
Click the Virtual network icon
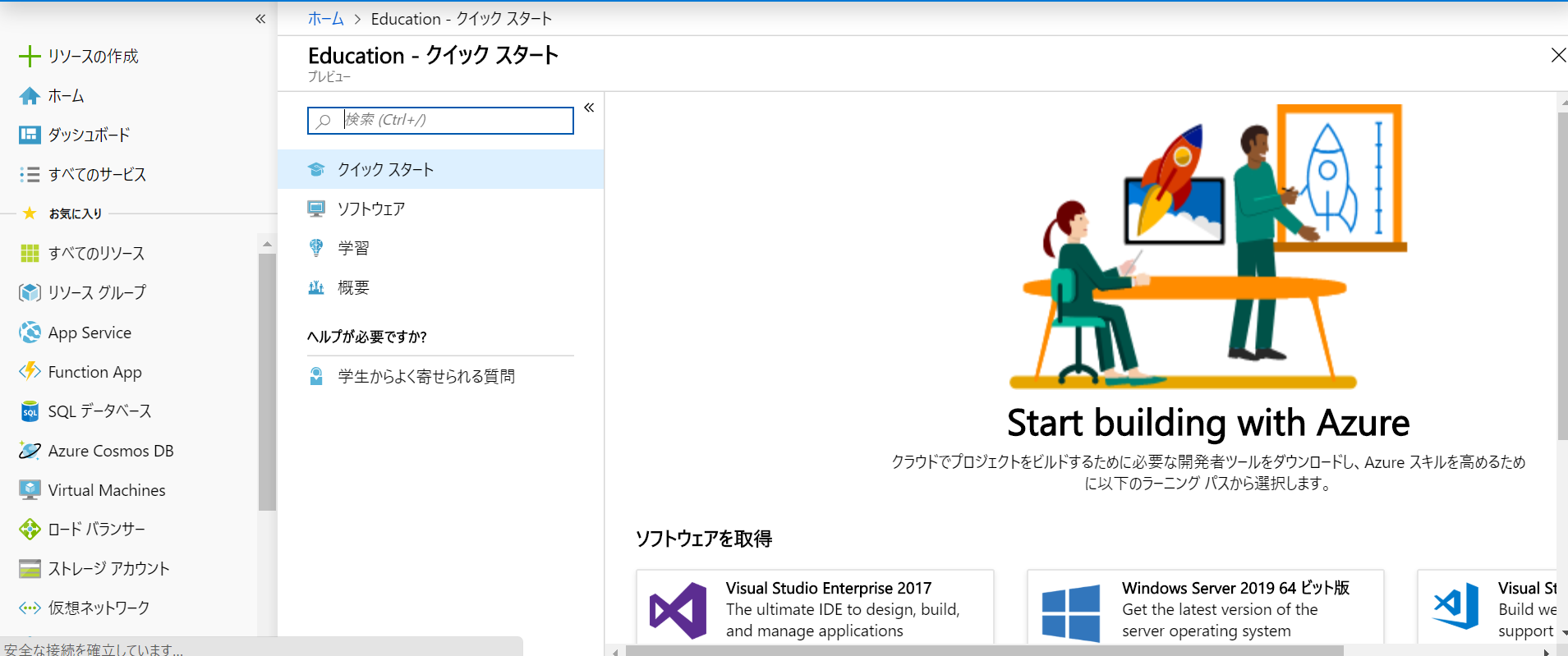pos(30,608)
